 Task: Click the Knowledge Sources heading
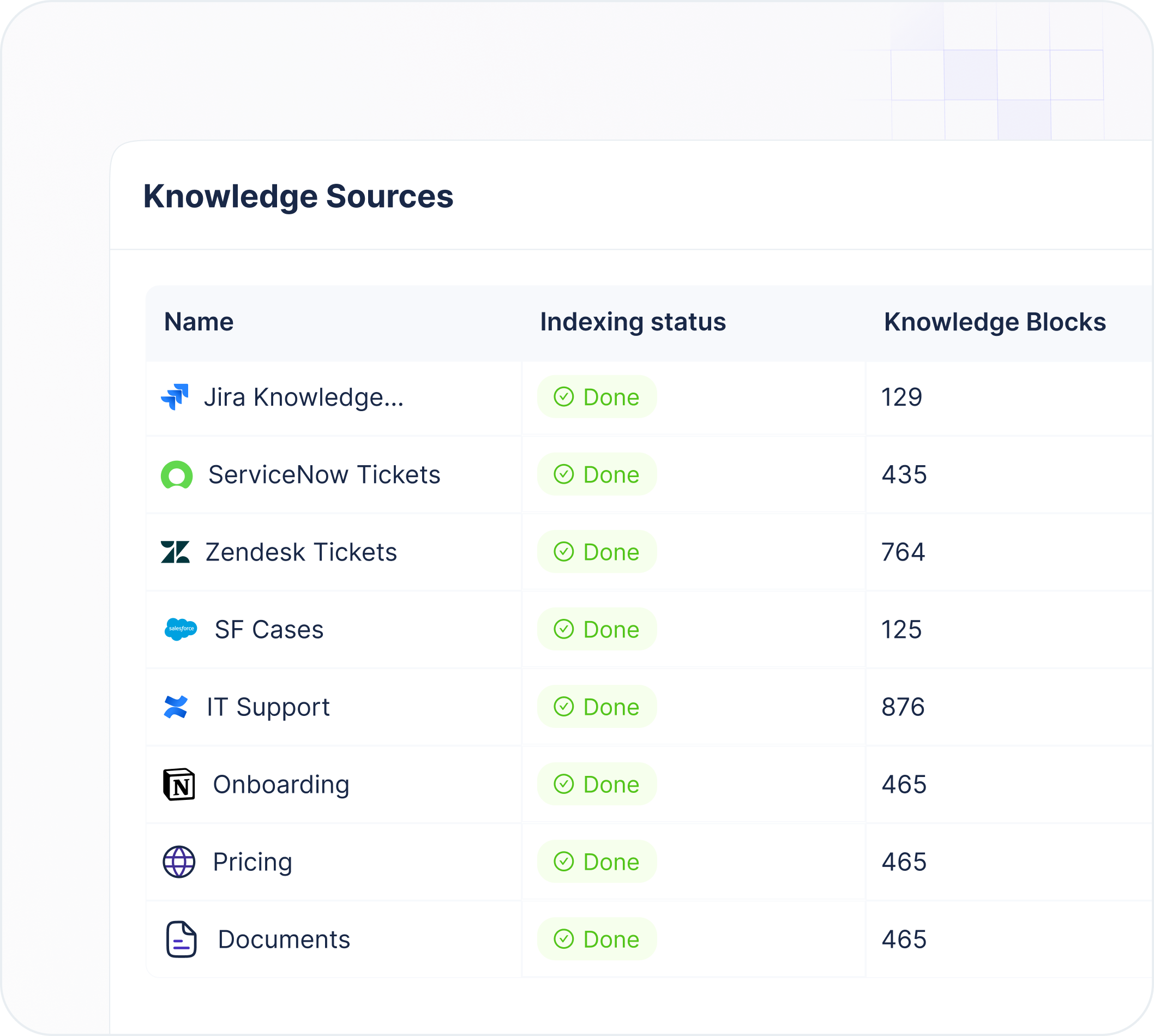pos(298,196)
